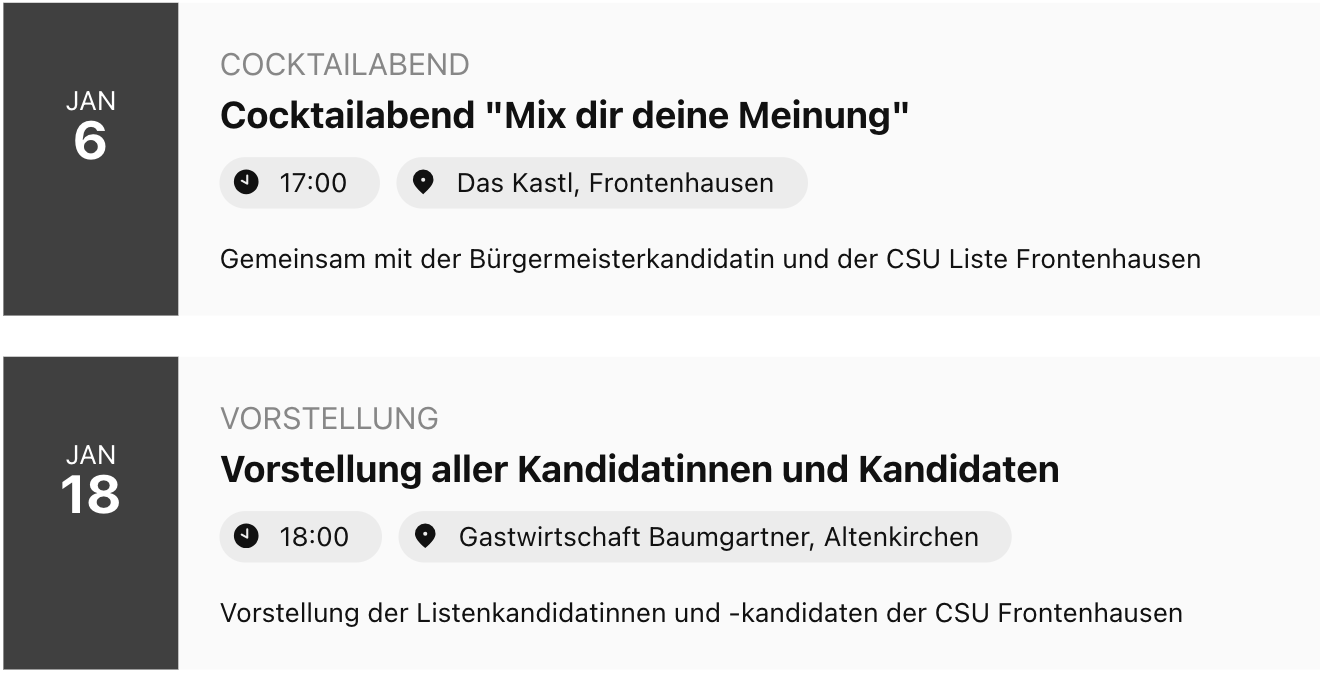Click the Gastwirtschaft Baumgartner, Altenkirchen location text

click(x=718, y=537)
